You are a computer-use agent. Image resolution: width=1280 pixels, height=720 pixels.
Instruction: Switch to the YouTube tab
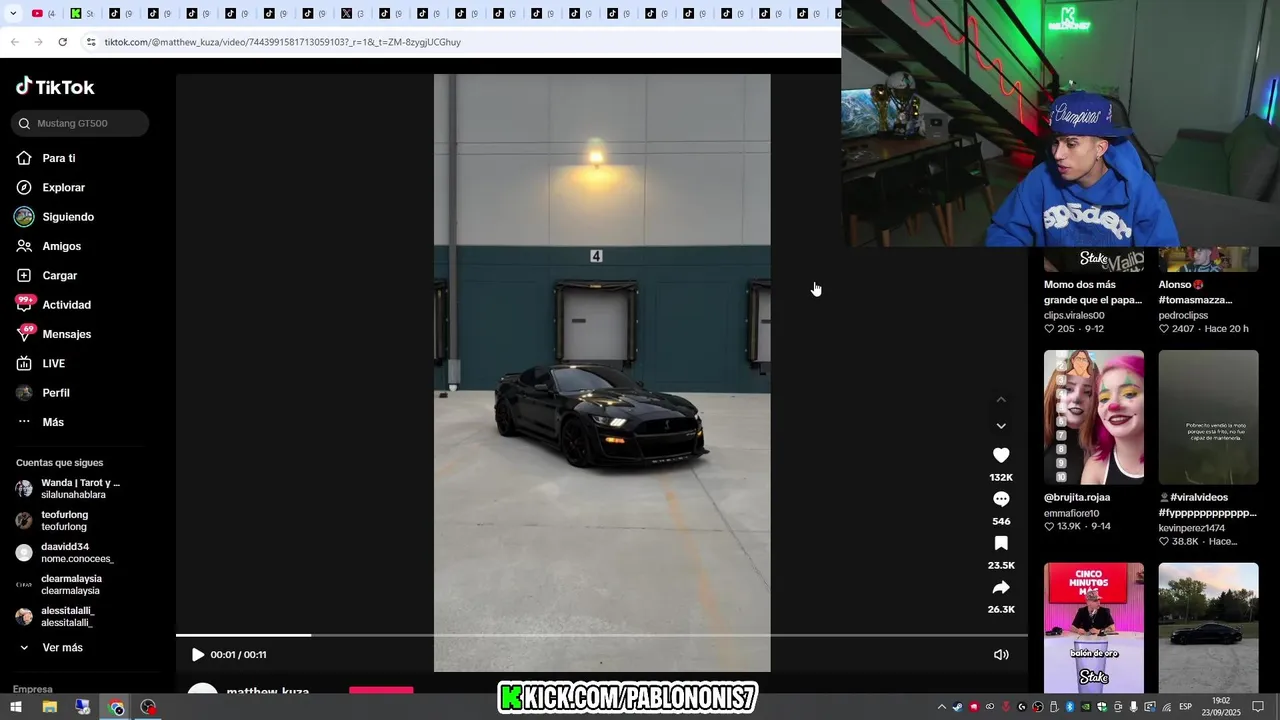43,13
